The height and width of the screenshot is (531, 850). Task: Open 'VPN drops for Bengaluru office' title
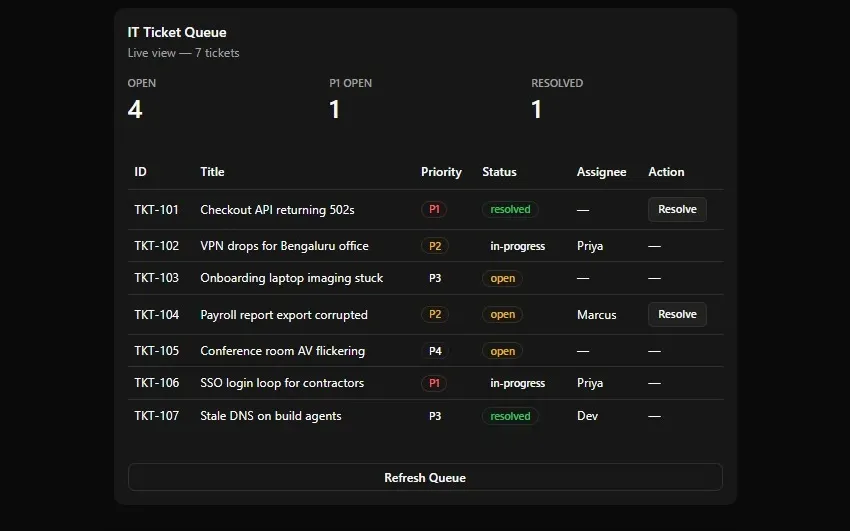284,246
